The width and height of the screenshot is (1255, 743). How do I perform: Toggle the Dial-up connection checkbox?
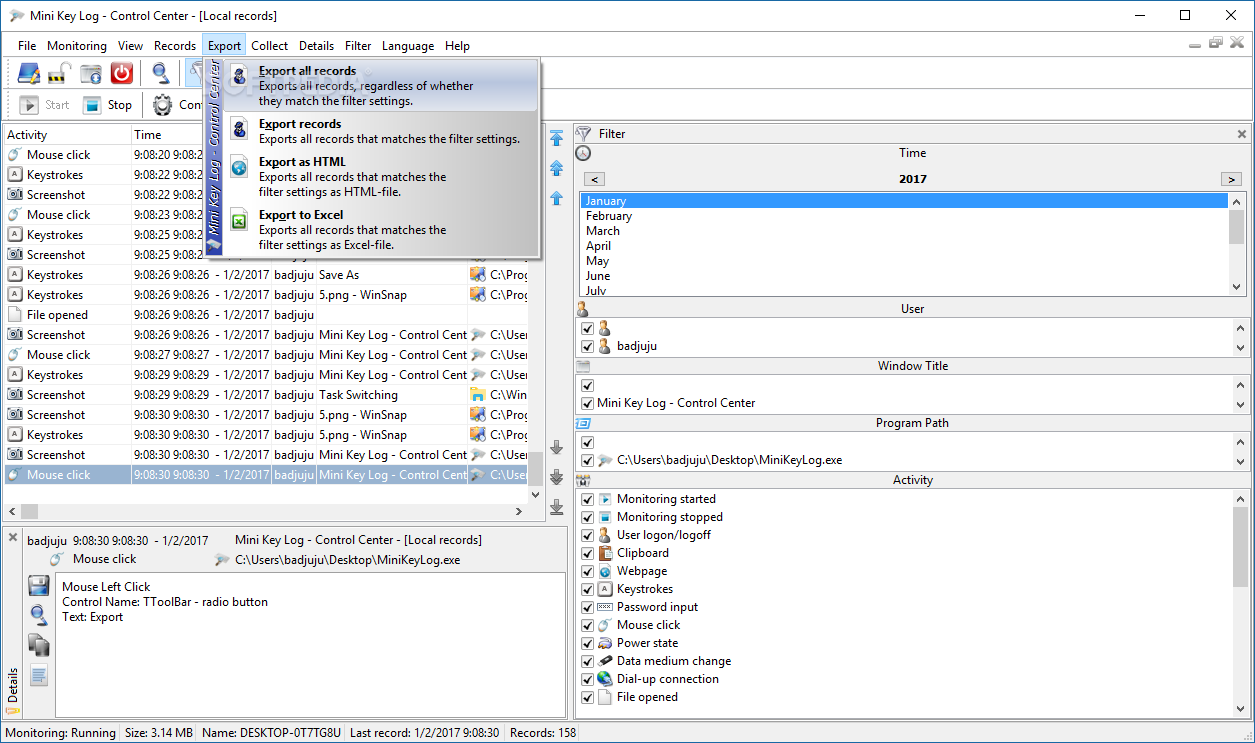click(588, 679)
